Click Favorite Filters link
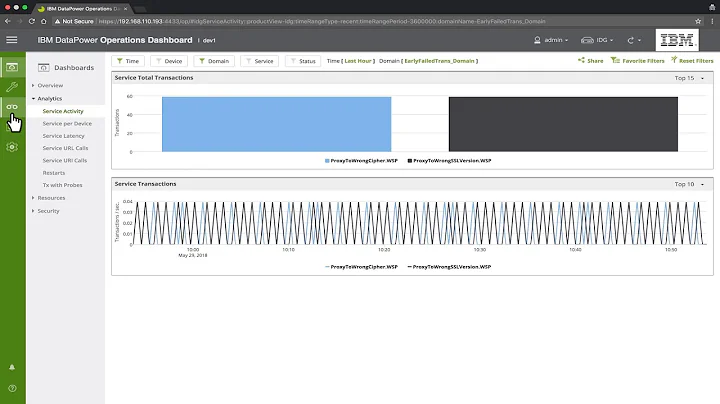Viewport: 720px width, 404px height. click(x=643, y=61)
